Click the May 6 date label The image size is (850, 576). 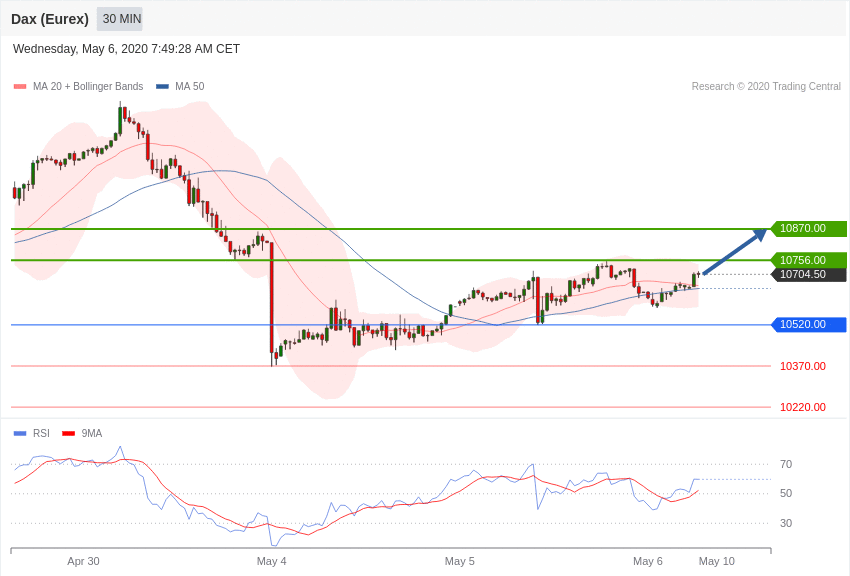coord(648,561)
